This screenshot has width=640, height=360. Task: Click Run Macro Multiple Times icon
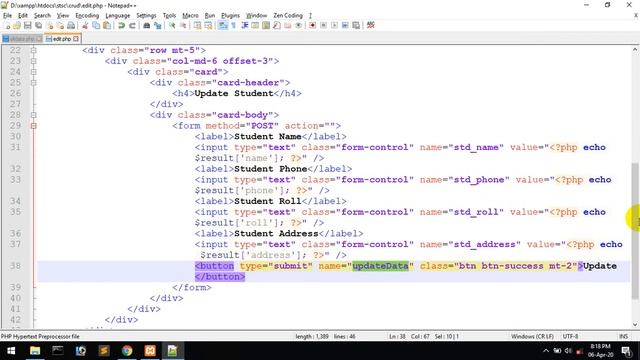(x=345, y=25)
